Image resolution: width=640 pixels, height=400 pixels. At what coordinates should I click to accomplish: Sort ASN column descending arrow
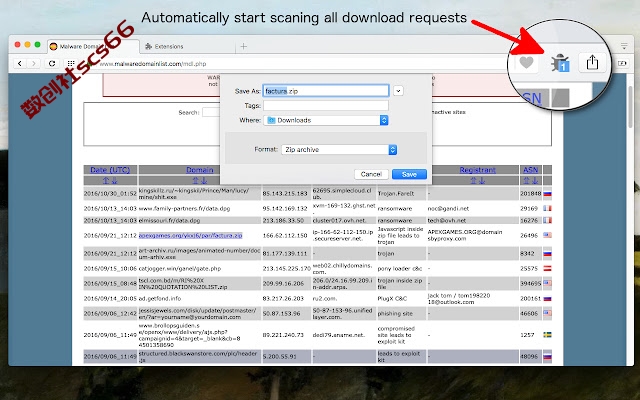[x=535, y=180]
